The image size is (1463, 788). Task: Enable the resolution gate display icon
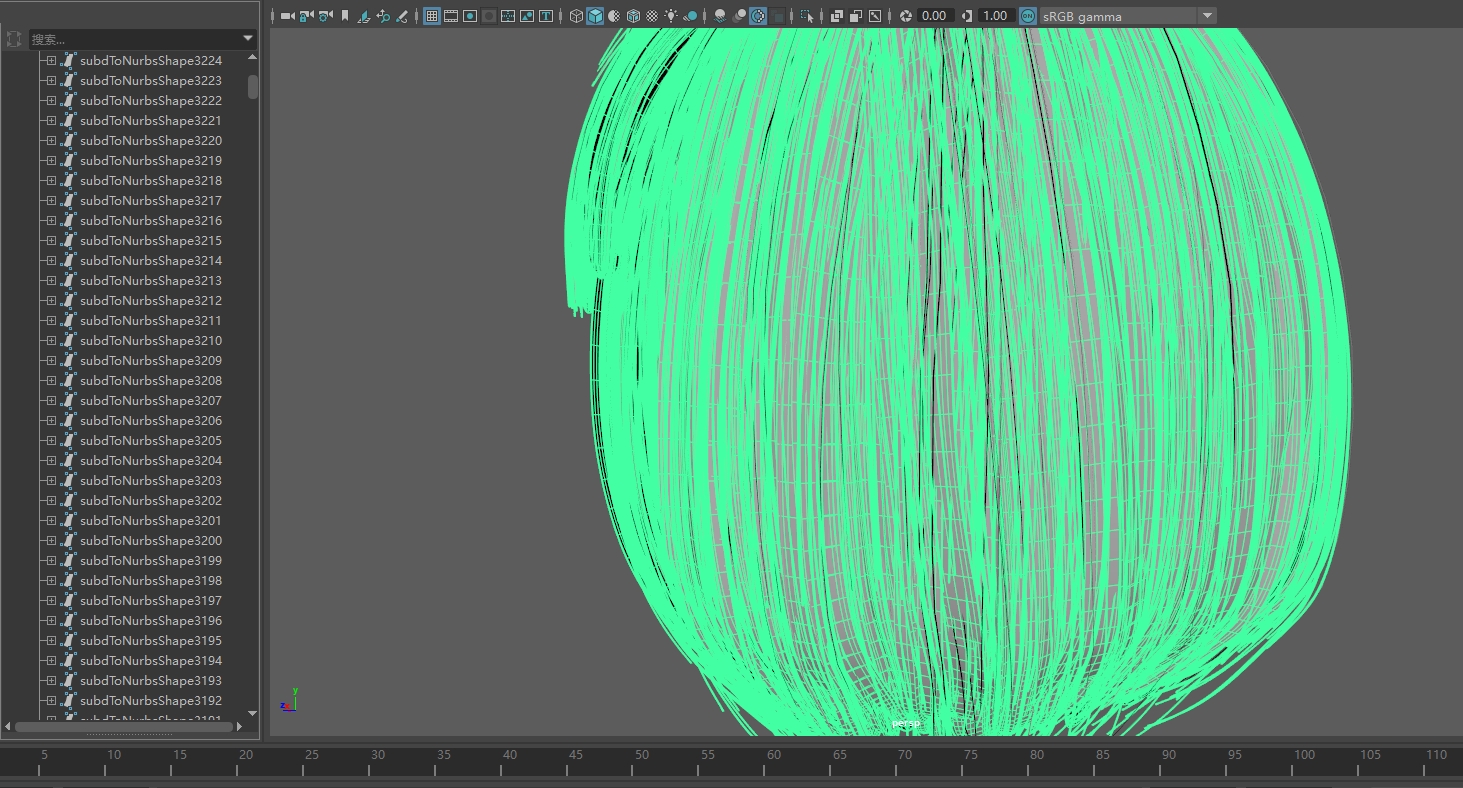point(470,16)
